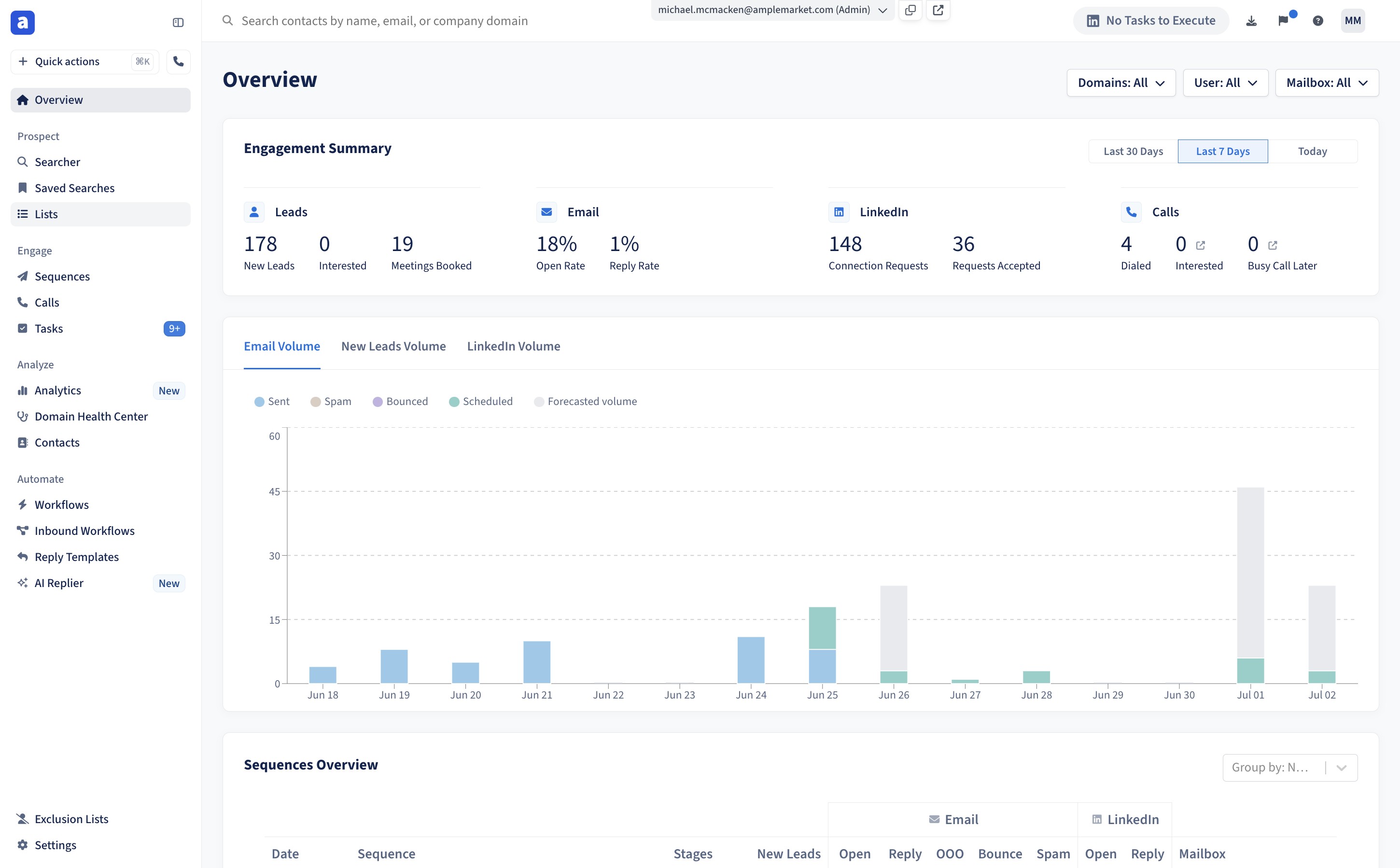Collapse the sidebar panel icon

click(x=178, y=22)
